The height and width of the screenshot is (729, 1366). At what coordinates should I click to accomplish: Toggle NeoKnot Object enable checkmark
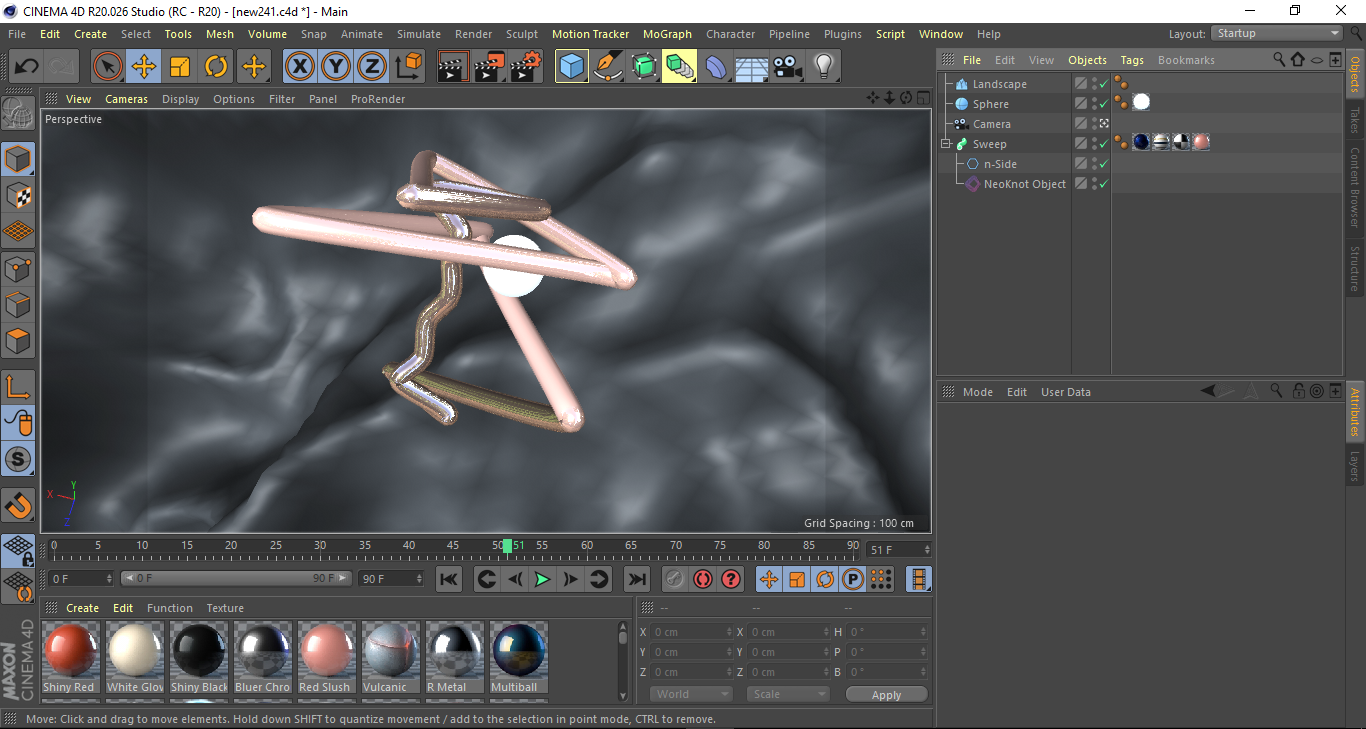click(1103, 184)
